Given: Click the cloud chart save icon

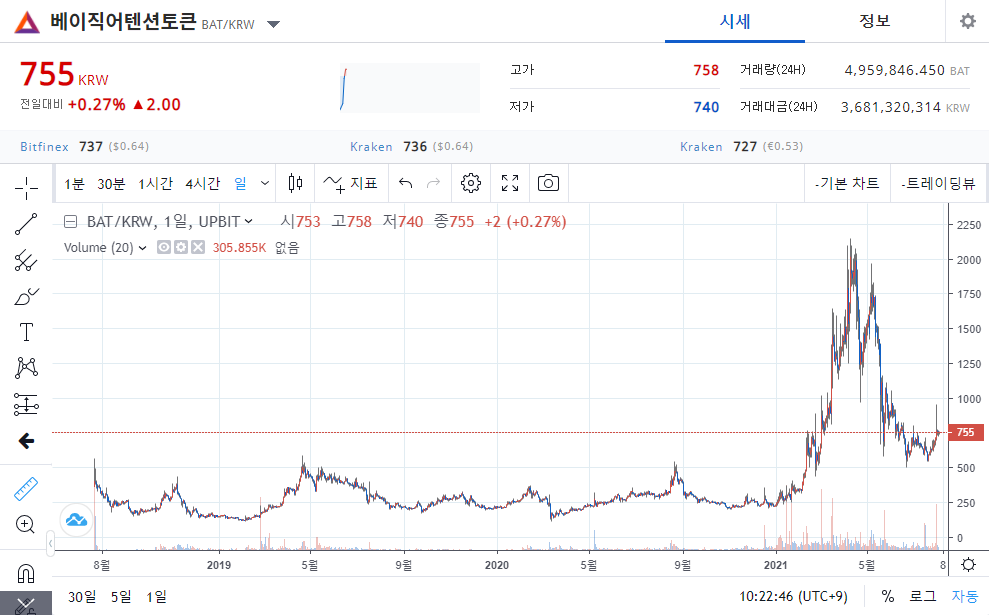Looking at the screenshot, I should 76,520.
